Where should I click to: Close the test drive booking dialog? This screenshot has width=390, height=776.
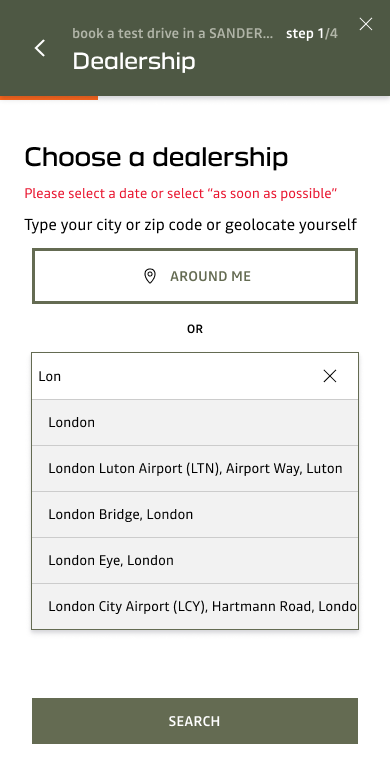click(366, 24)
